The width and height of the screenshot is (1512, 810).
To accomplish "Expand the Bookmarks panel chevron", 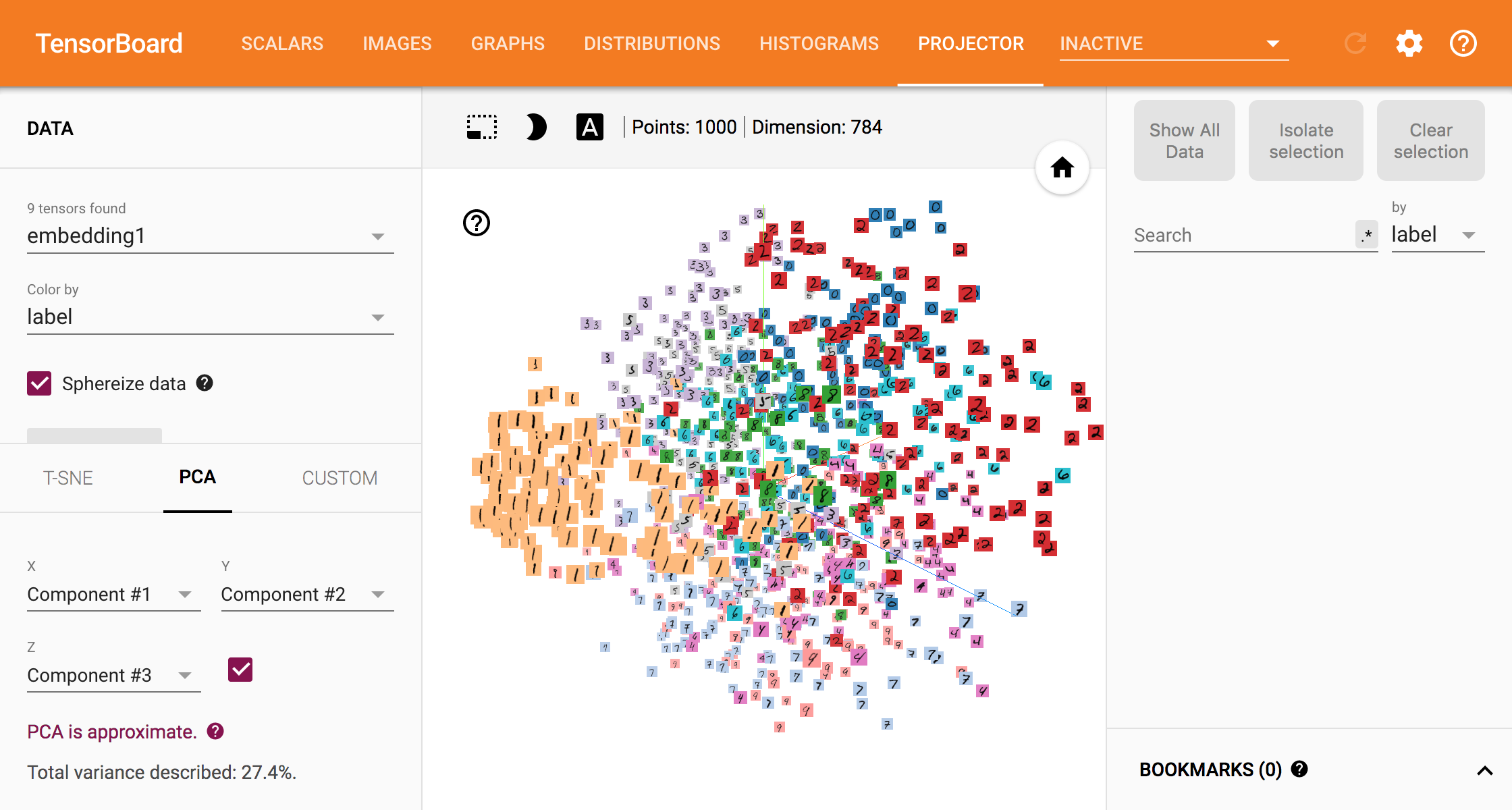I will tap(1484, 770).
